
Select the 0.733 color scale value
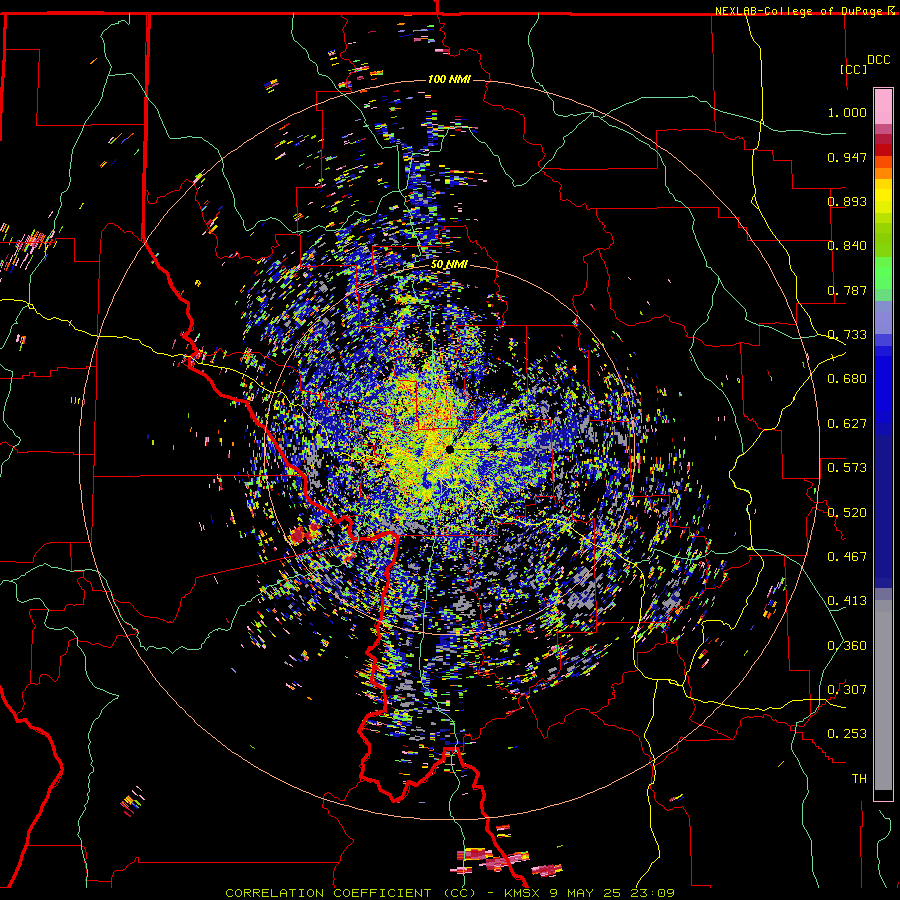pos(847,335)
